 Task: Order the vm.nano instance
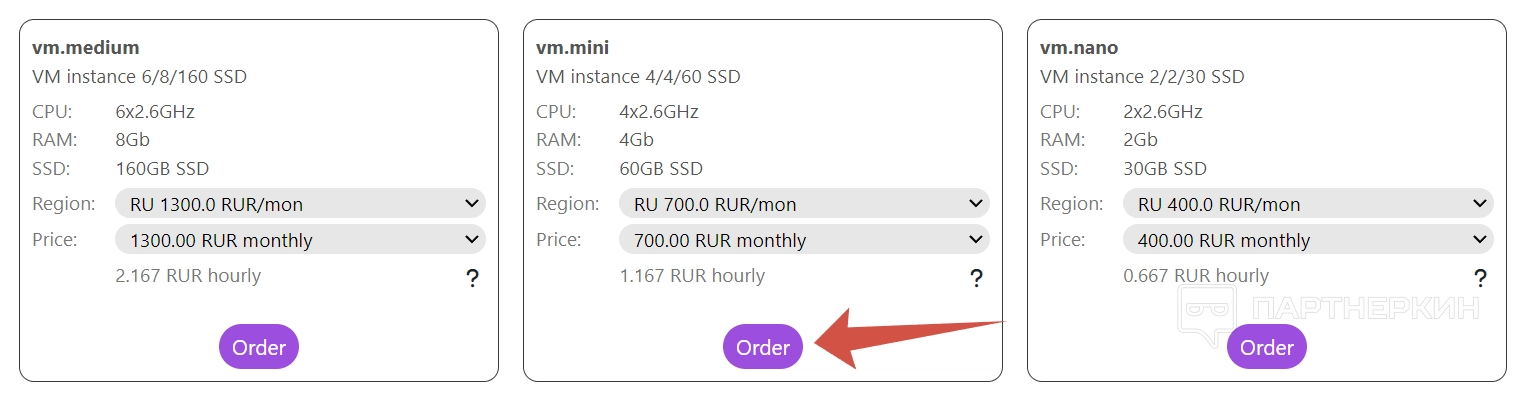[1267, 347]
